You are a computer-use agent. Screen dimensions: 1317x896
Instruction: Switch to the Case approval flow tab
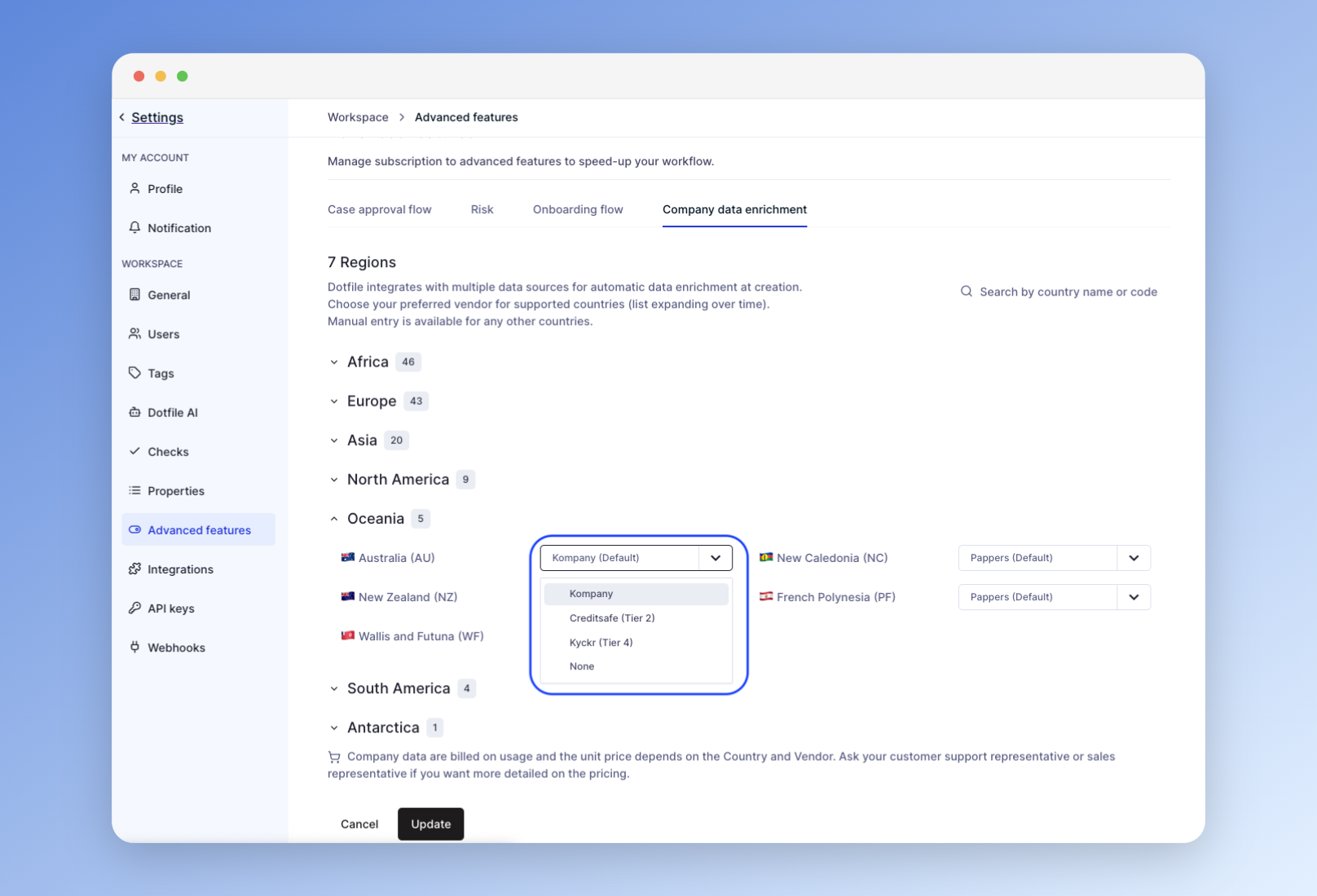click(380, 209)
